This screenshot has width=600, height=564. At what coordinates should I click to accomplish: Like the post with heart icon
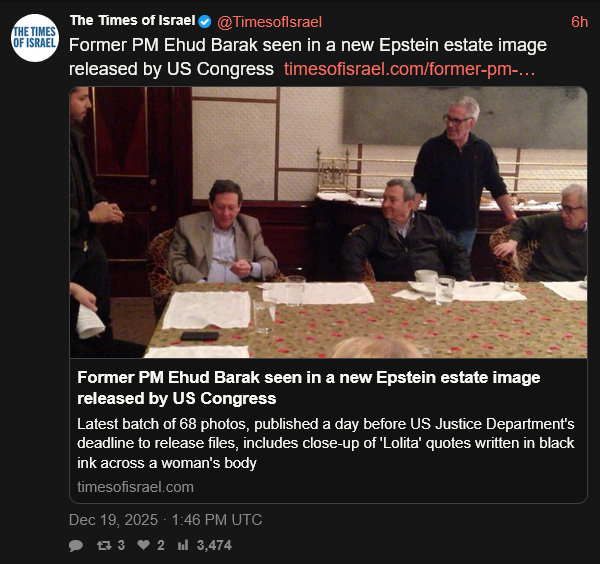coord(143,544)
